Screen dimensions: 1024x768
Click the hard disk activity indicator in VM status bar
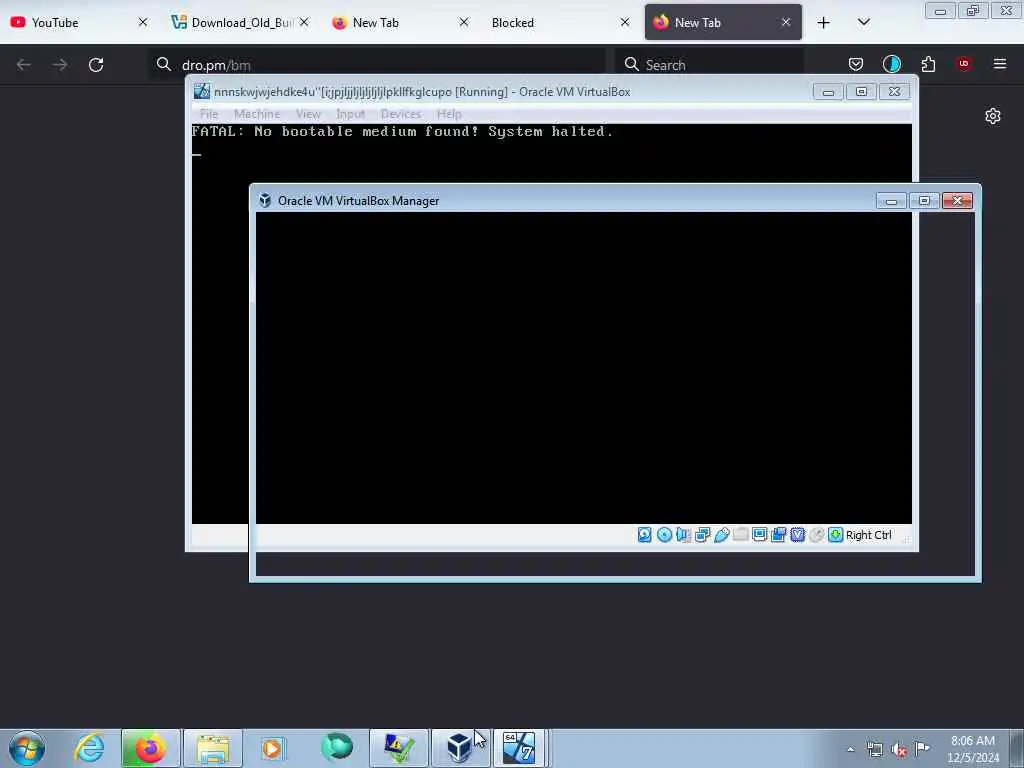644,535
